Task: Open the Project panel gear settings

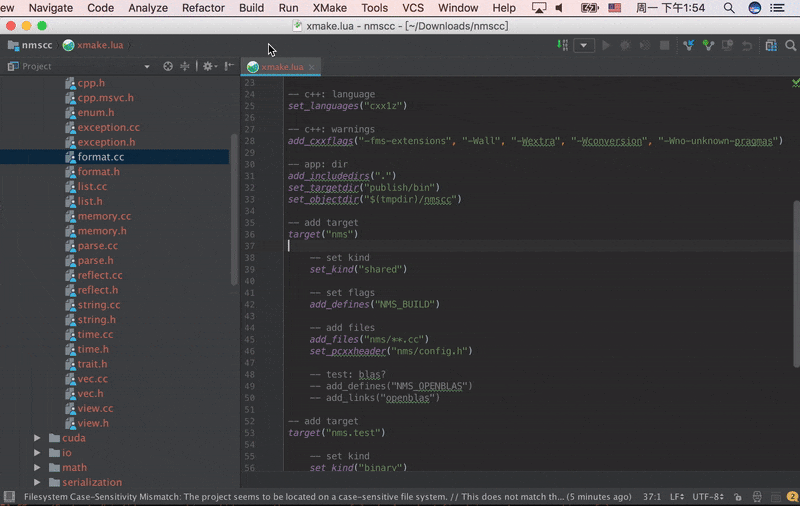Action: pos(209,66)
